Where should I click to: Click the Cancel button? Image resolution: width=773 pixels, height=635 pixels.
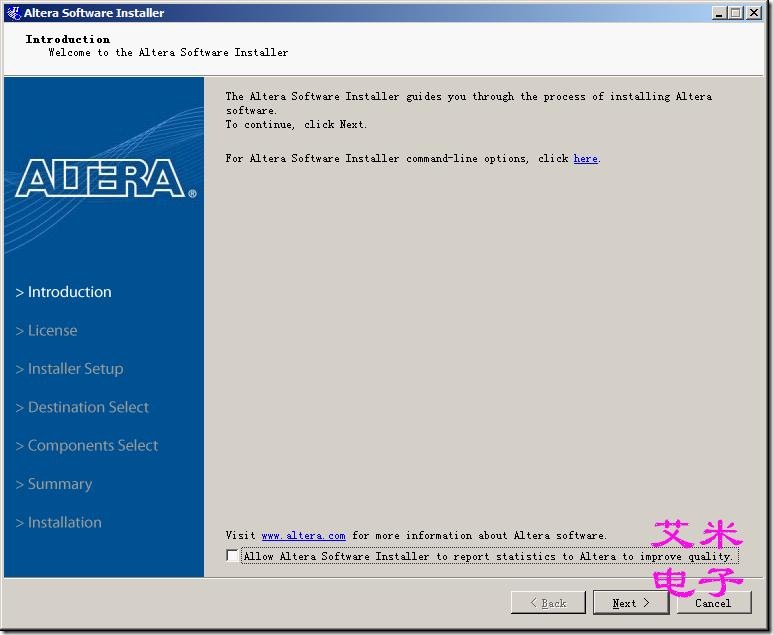coord(713,602)
